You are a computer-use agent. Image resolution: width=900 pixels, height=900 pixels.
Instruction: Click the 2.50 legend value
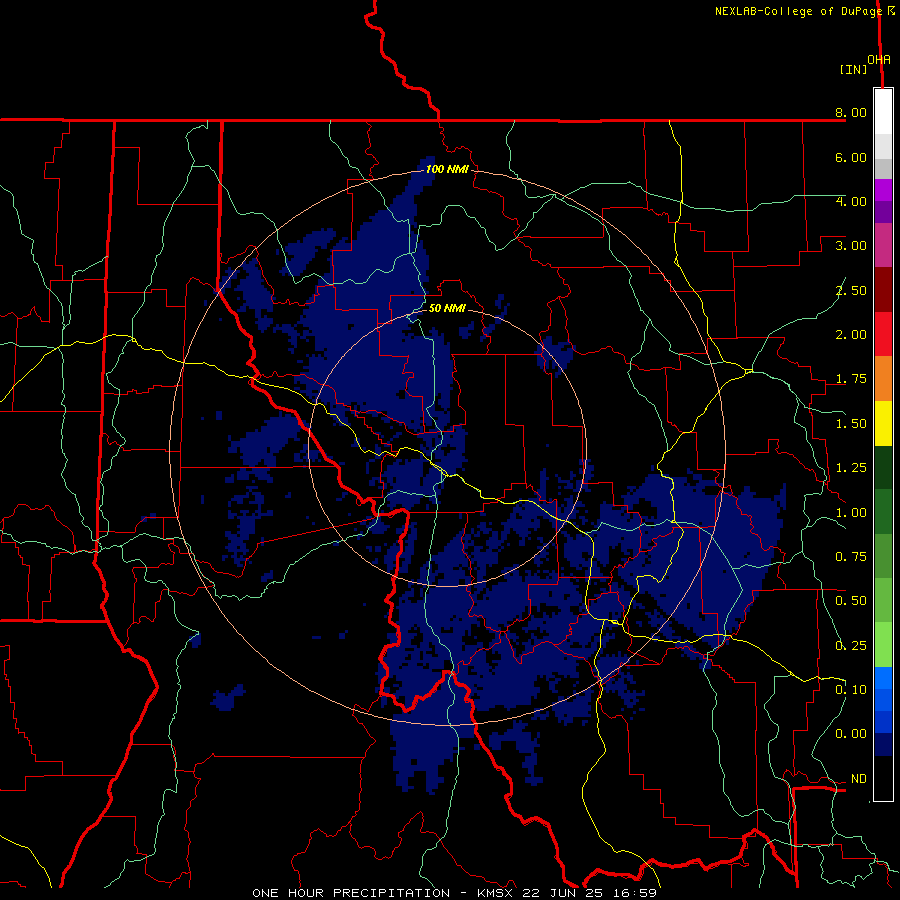[851, 290]
